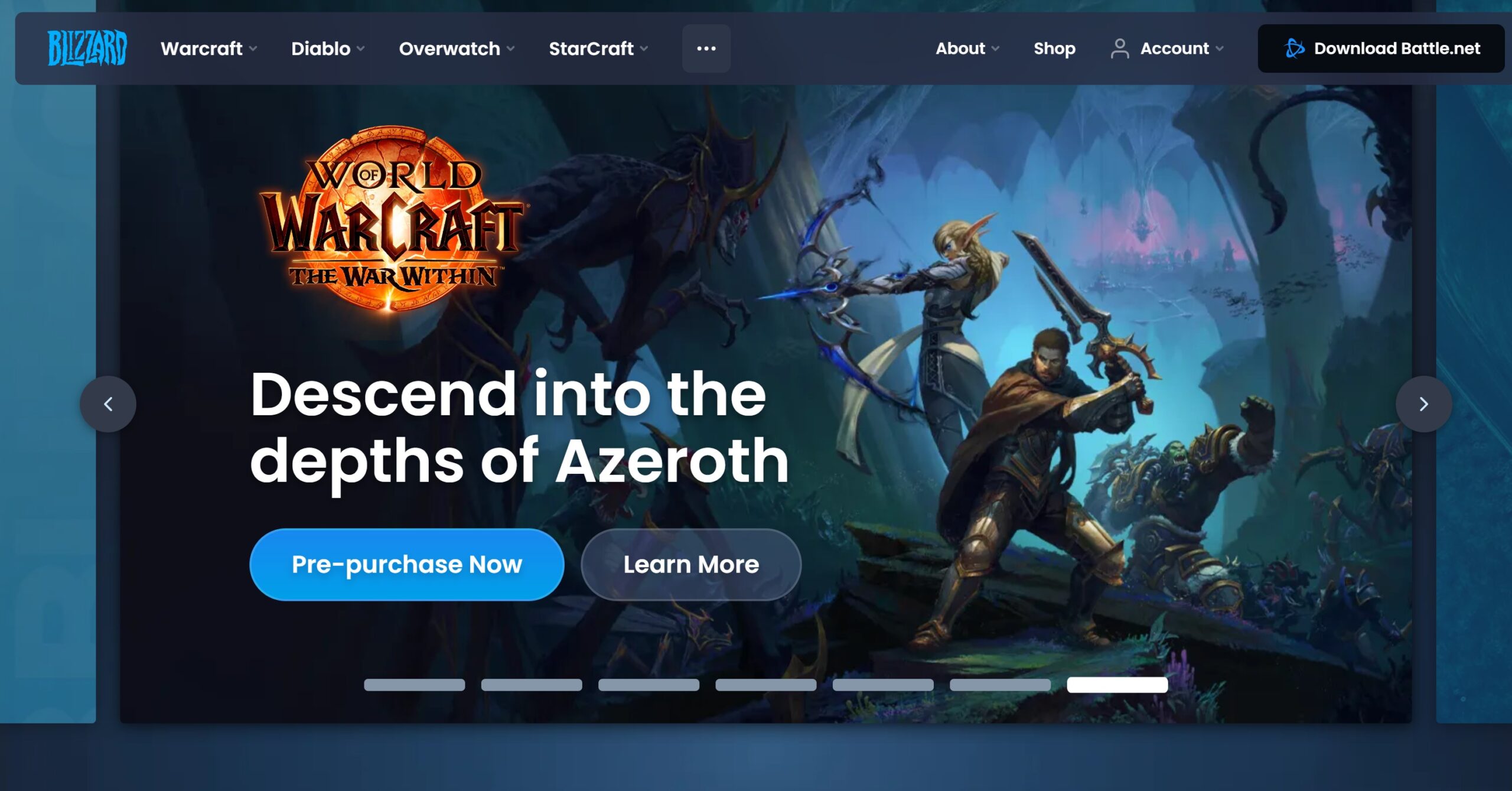Go to next carousel slide arrow
This screenshot has height=791, width=1512.
click(1423, 404)
